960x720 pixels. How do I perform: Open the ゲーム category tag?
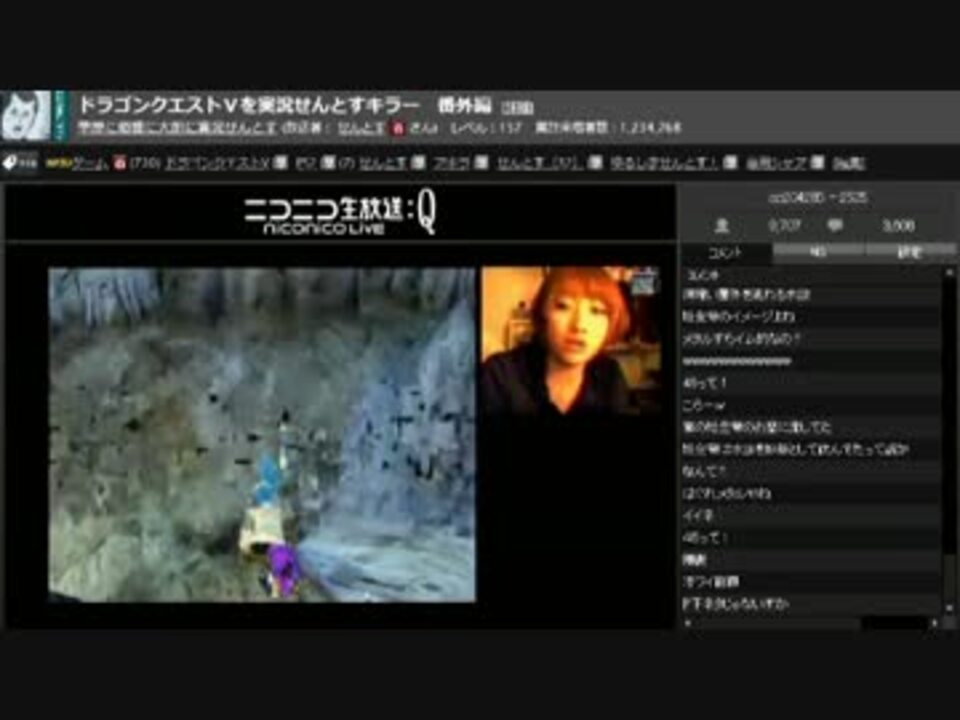coord(91,163)
